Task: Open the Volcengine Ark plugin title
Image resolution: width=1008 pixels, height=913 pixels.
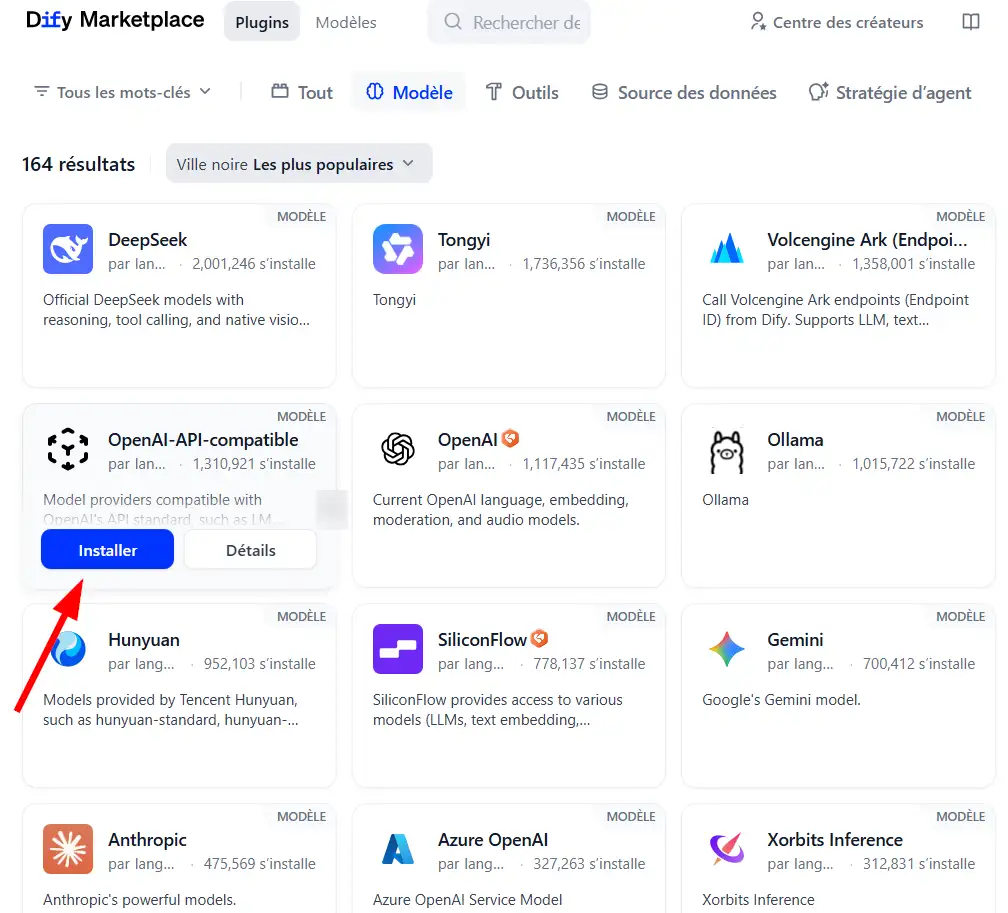Action: coord(867,240)
